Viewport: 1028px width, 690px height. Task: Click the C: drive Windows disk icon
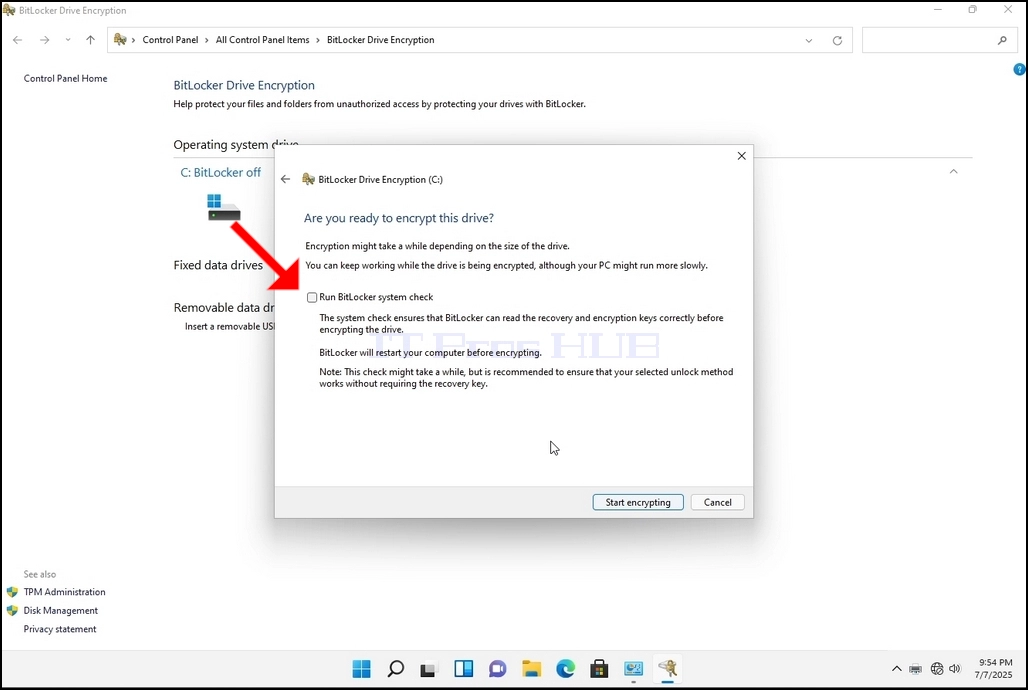[224, 207]
